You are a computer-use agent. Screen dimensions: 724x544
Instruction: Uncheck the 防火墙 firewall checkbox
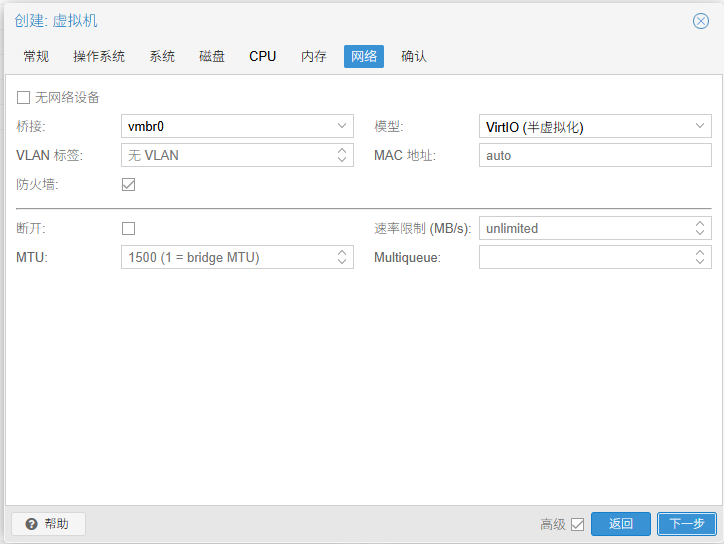(x=128, y=184)
